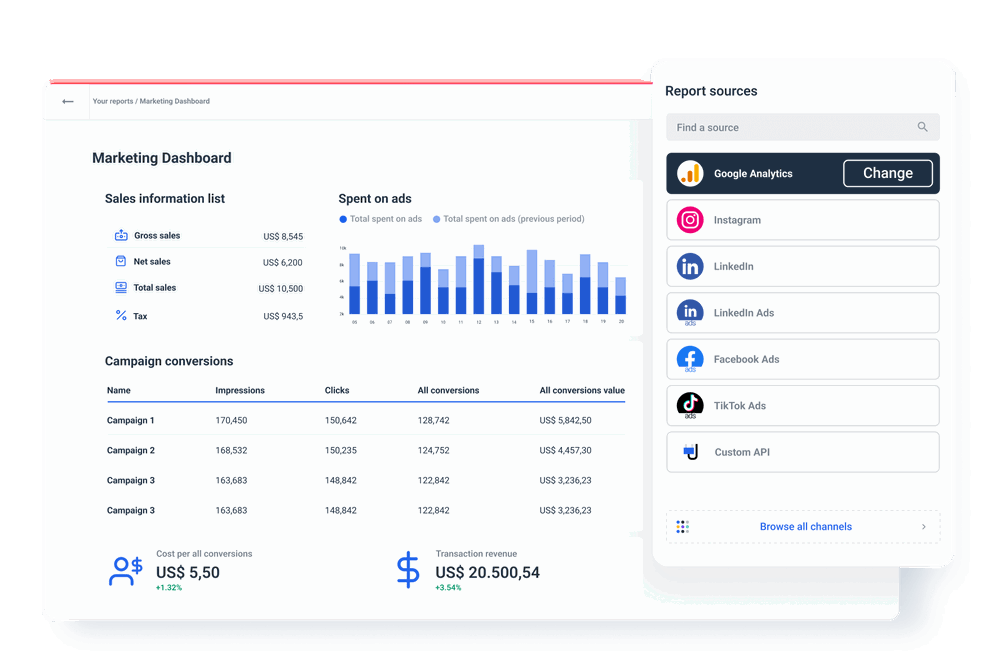
Task: Select the Custom API icon
Action: pyautogui.click(x=690, y=452)
